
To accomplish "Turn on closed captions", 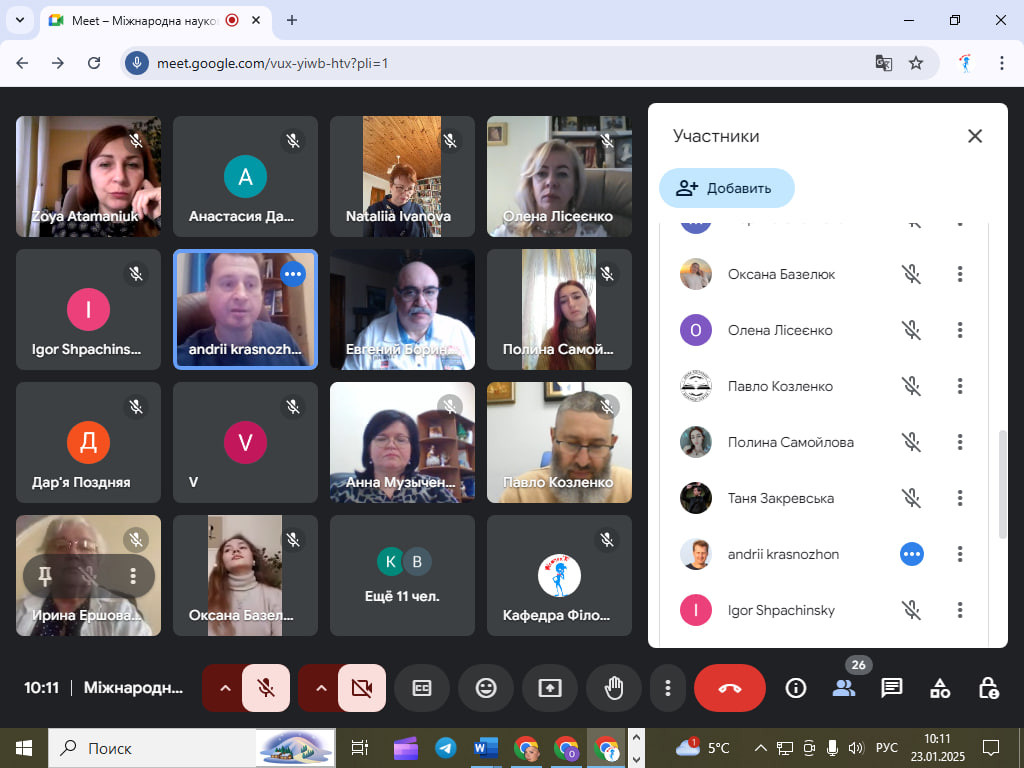I will pos(422,688).
